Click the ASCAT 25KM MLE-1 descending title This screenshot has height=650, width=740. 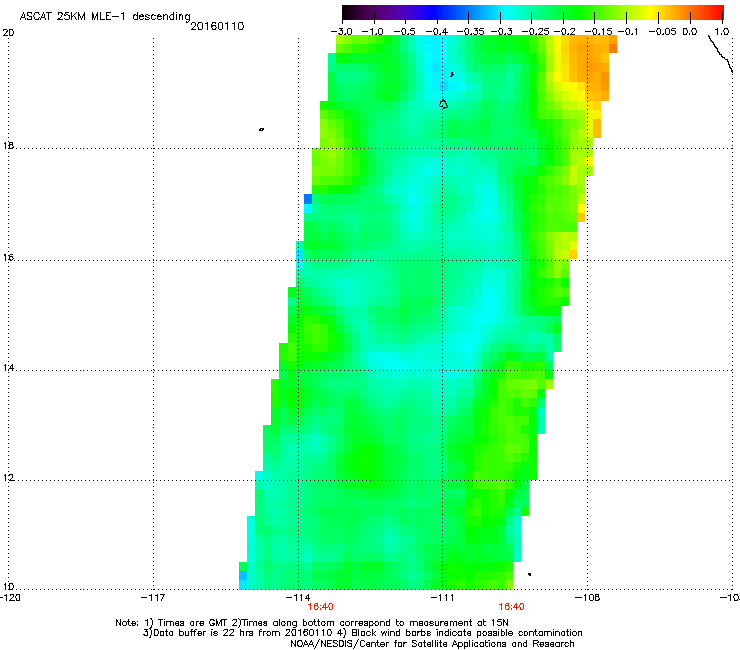pyautogui.click(x=105, y=16)
